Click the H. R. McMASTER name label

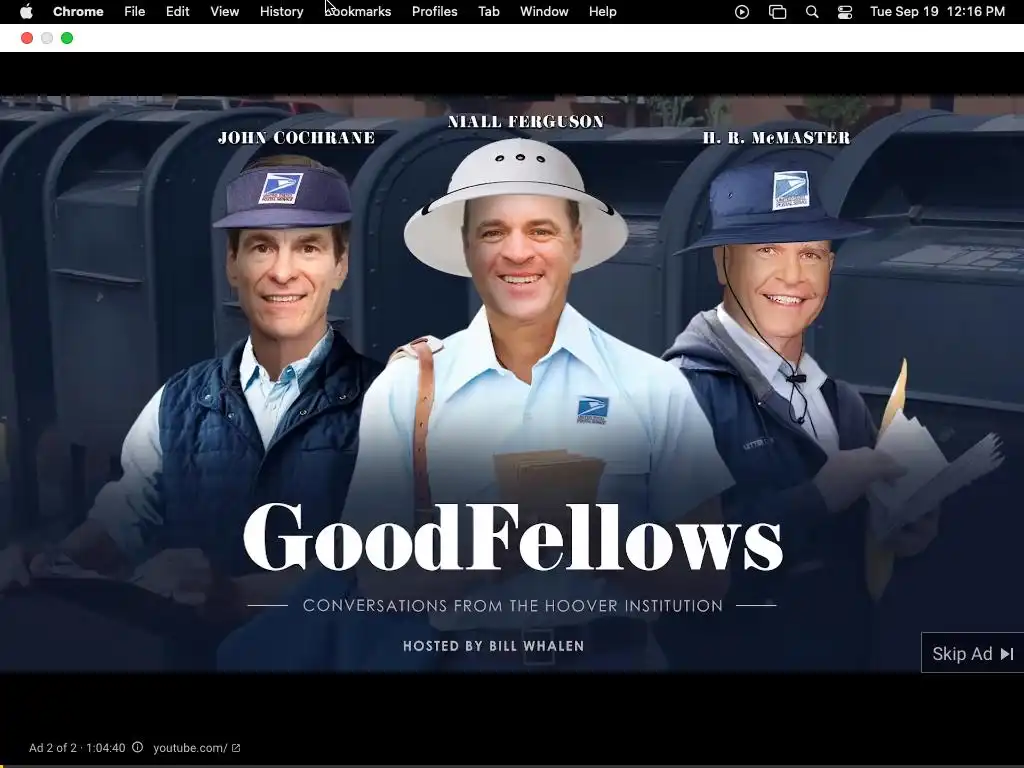point(776,138)
